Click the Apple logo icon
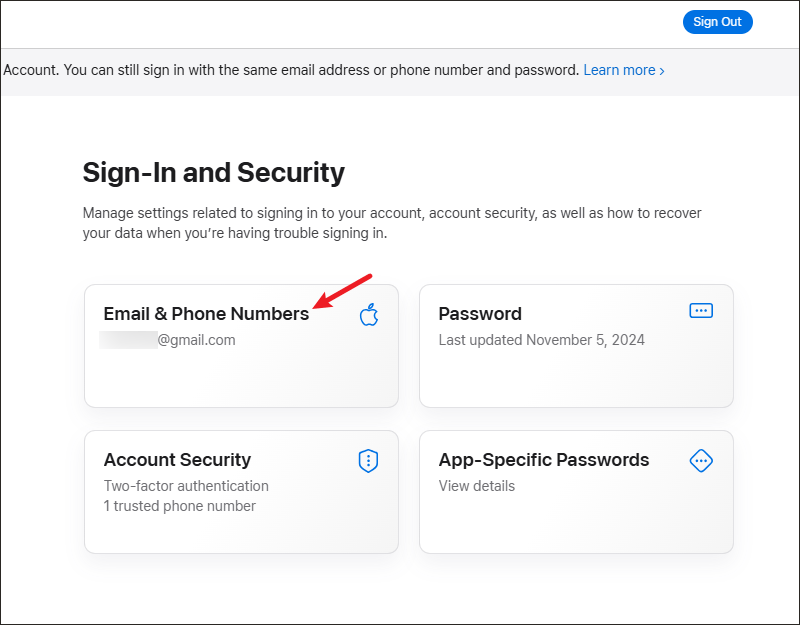800x625 pixels. (x=368, y=314)
